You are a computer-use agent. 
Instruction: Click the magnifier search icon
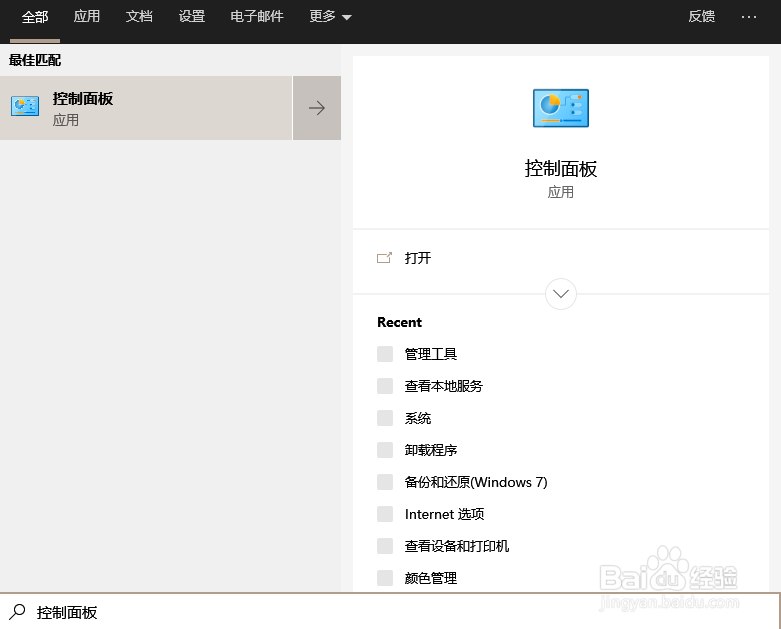point(17,612)
